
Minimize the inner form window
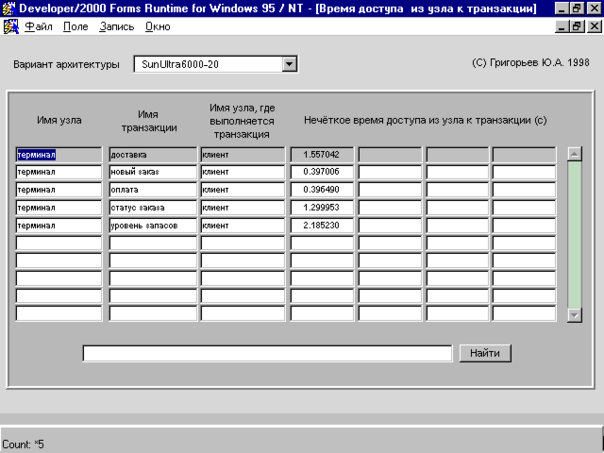pos(562,26)
